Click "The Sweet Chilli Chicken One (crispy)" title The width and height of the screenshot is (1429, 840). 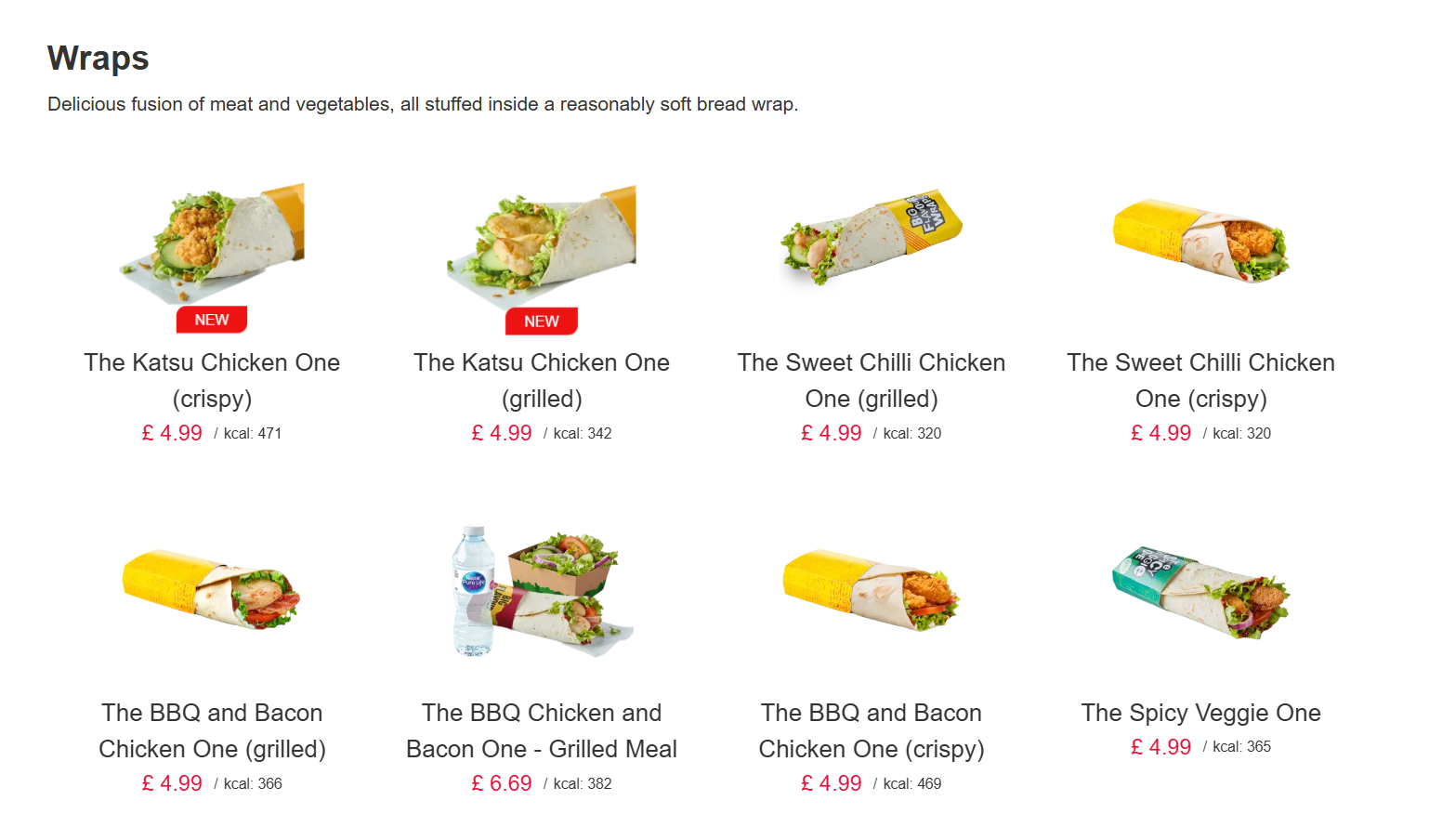pyautogui.click(x=1200, y=380)
